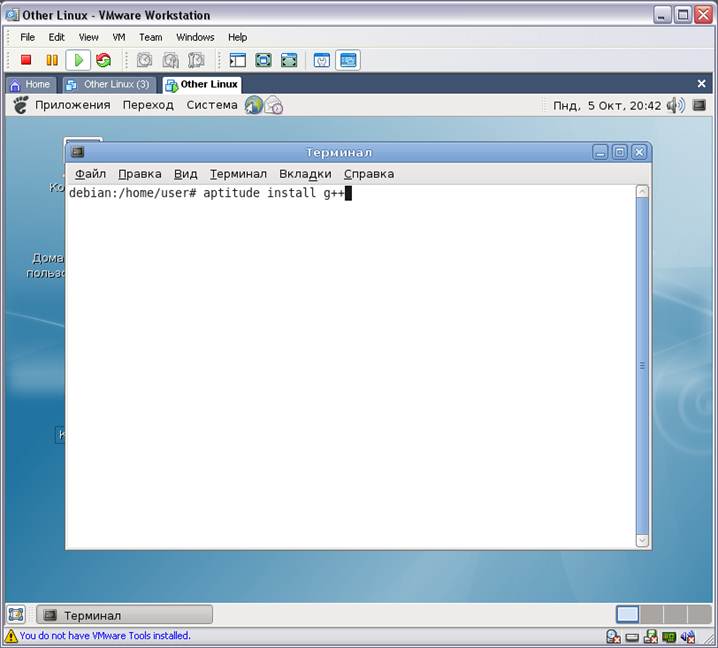Click the CD-ROM device status icon

613,637
